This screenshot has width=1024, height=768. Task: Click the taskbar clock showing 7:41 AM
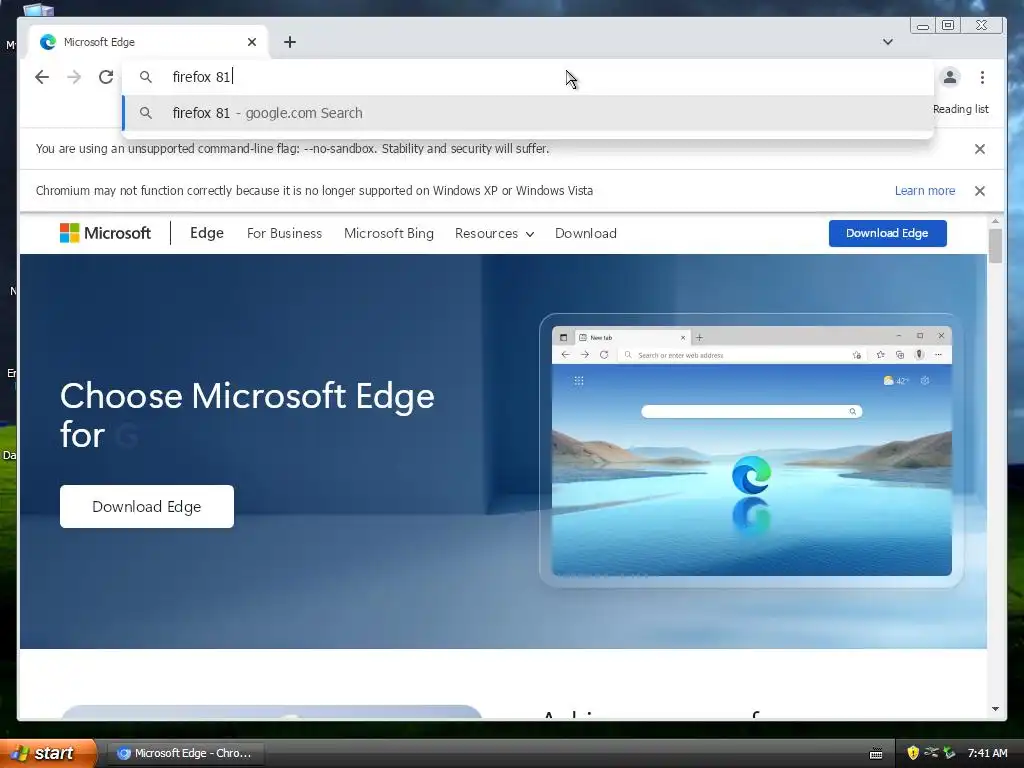[987, 753]
